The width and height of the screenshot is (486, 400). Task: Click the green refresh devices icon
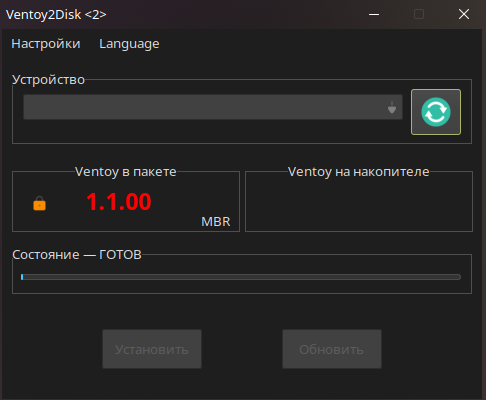click(x=436, y=112)
